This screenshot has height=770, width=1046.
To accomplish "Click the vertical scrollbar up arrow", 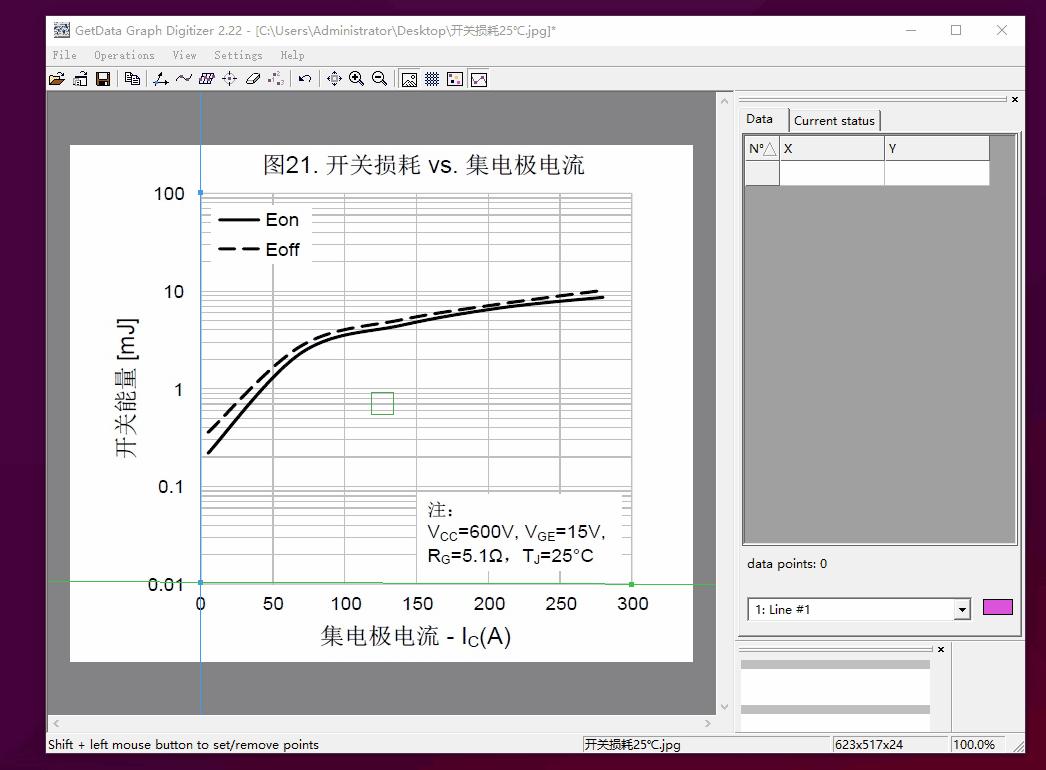I will [724, 101].
